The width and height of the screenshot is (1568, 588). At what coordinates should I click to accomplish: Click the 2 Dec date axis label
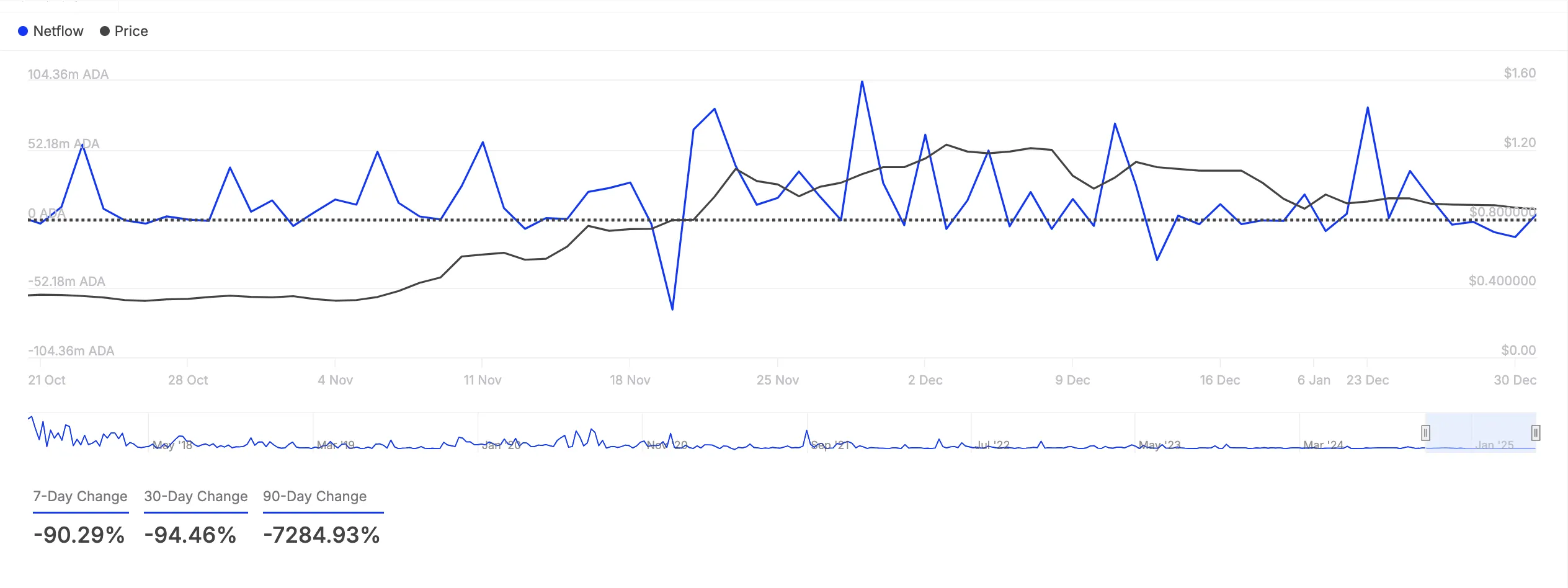tap(925, 380)
